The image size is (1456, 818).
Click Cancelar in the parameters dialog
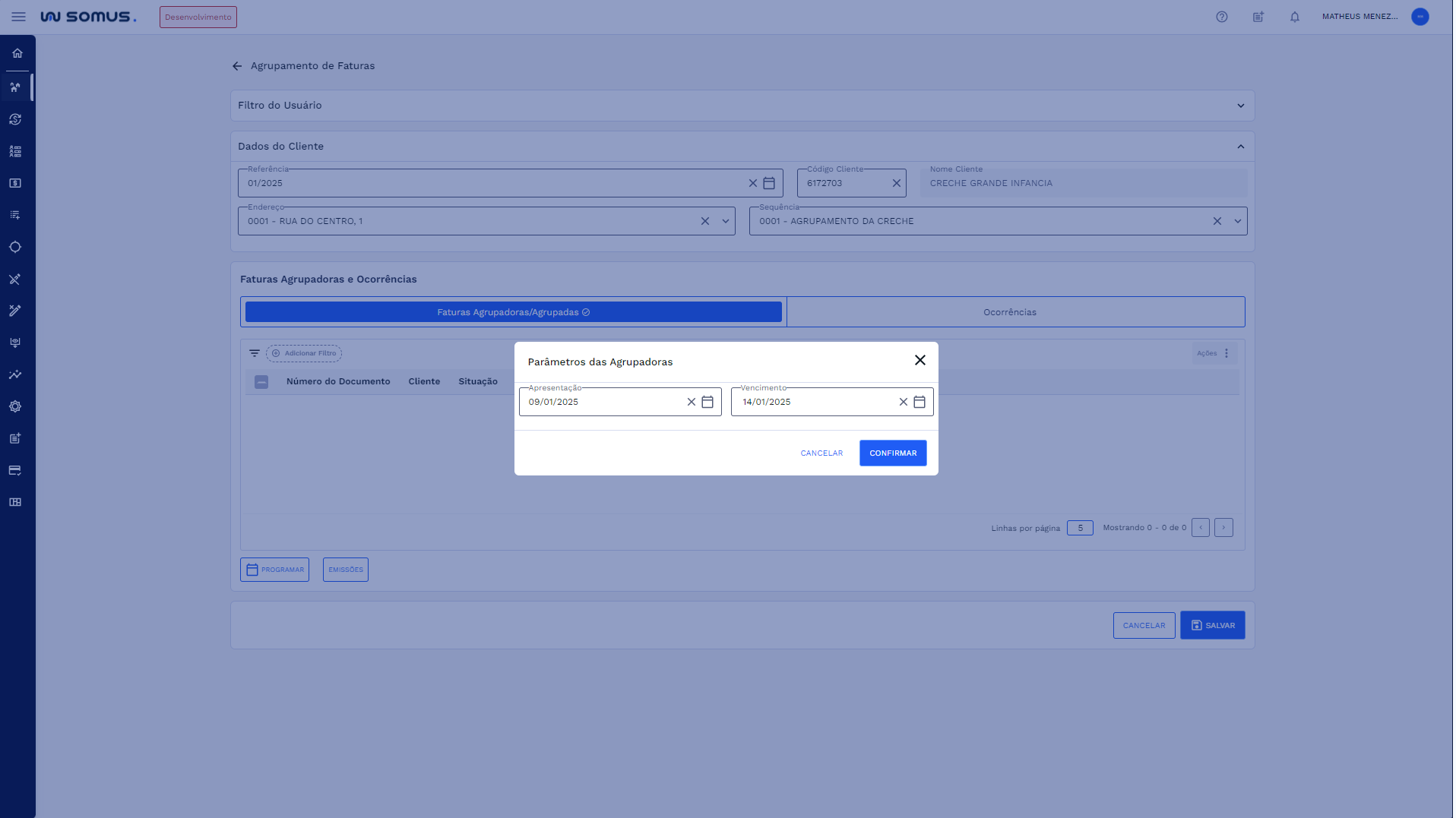[x=821, y=453]
